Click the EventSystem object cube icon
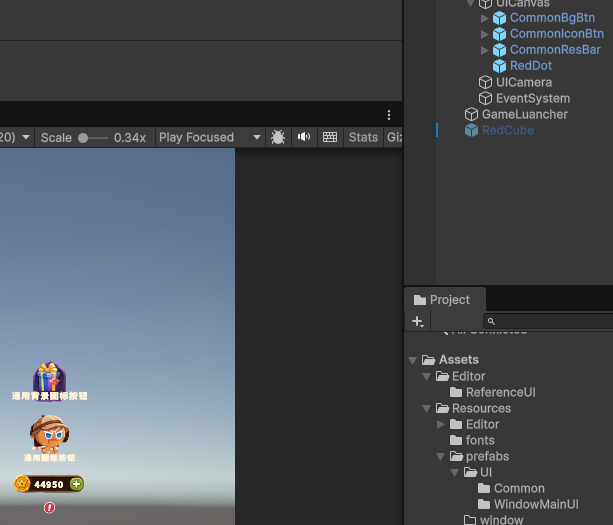Viewport: 613px width, 525px height. click(x=485, y=99)
